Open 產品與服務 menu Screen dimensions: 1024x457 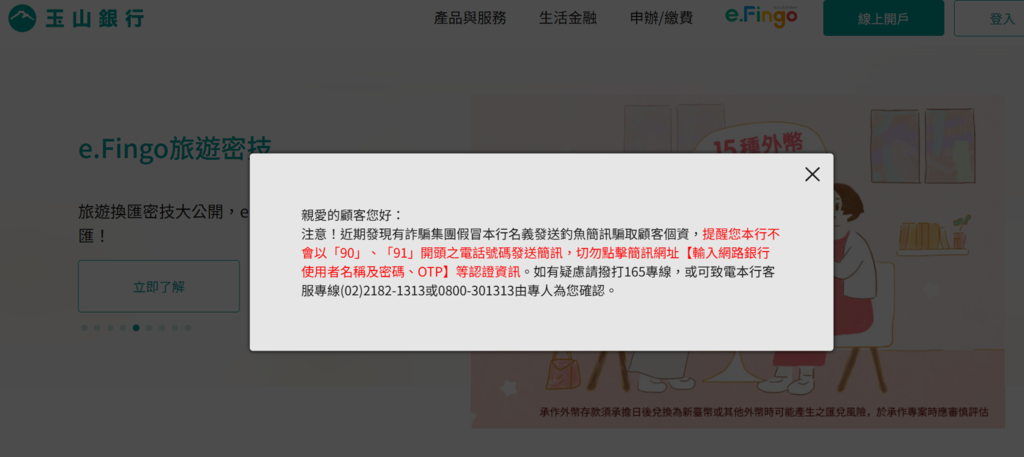click(470, 18)
